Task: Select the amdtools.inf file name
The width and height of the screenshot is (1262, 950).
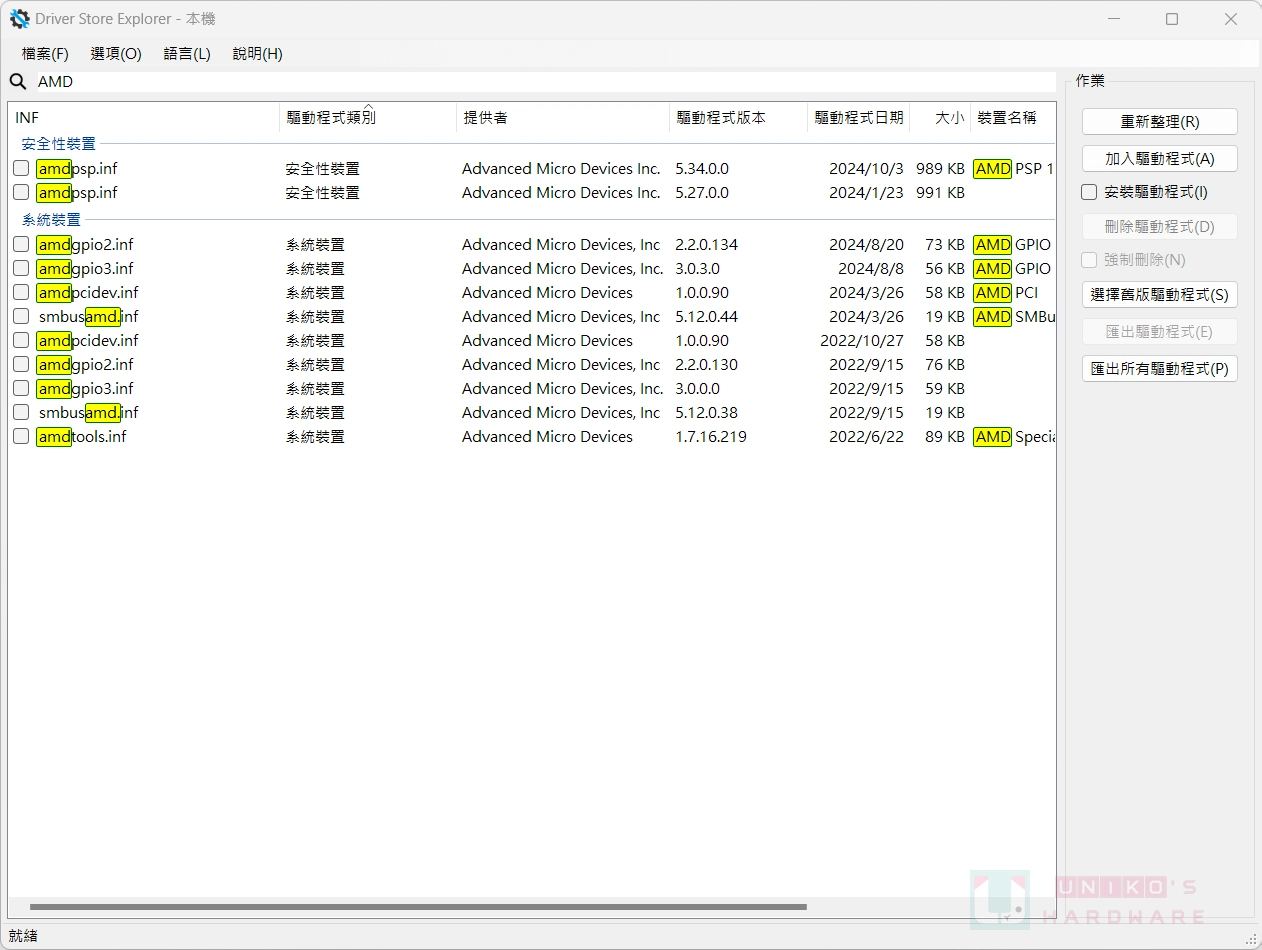Action: (81, 437)
